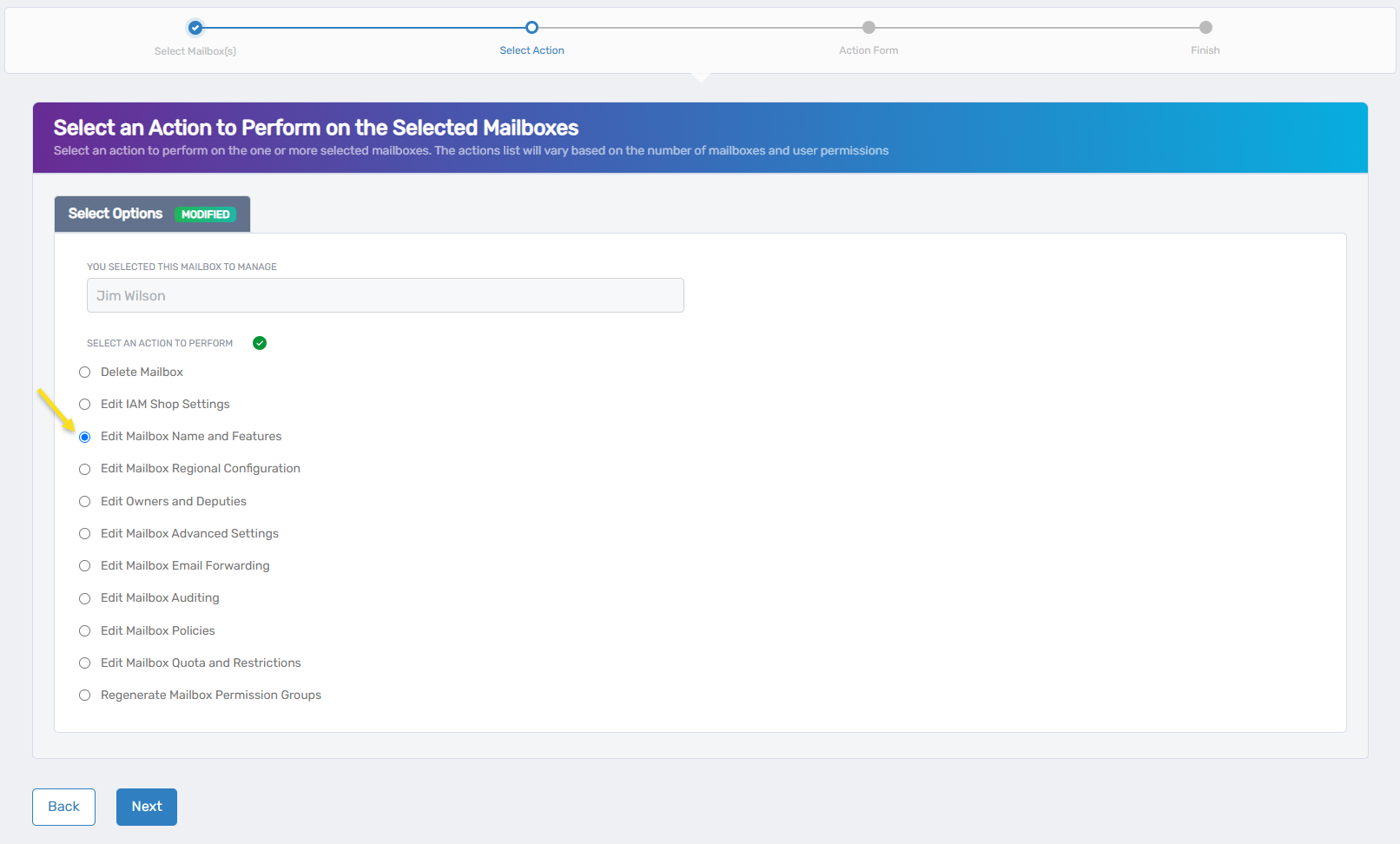Go back with the Back button
This screenshot has height=844, width=1400.
click(63, 807)
